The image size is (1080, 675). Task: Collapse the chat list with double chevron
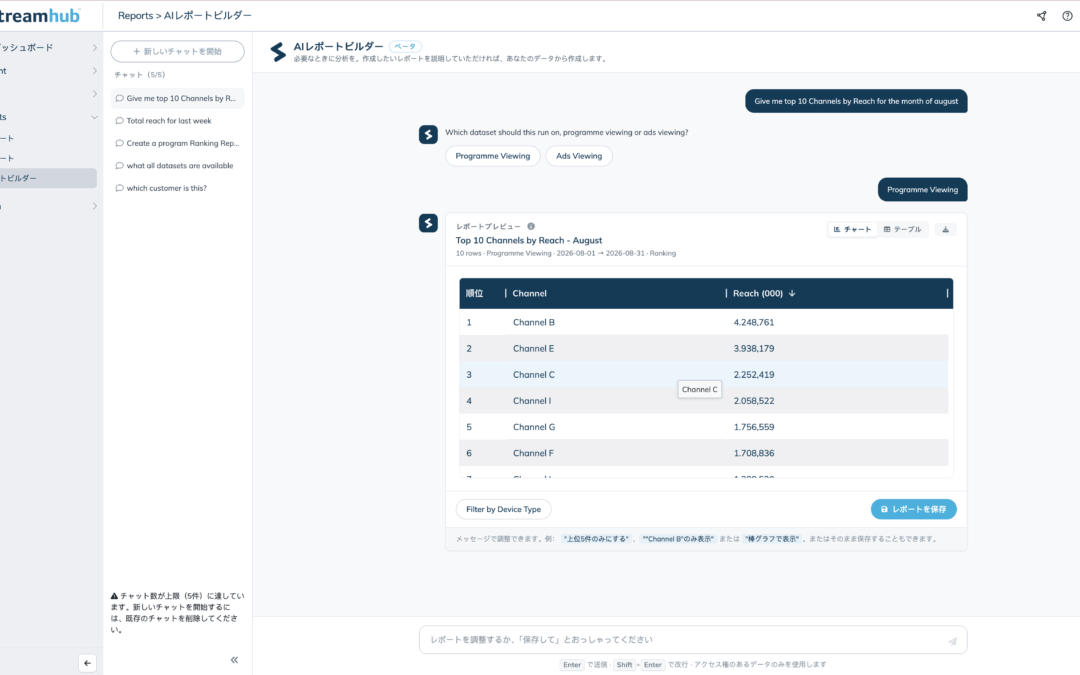(x=234, y=660)
